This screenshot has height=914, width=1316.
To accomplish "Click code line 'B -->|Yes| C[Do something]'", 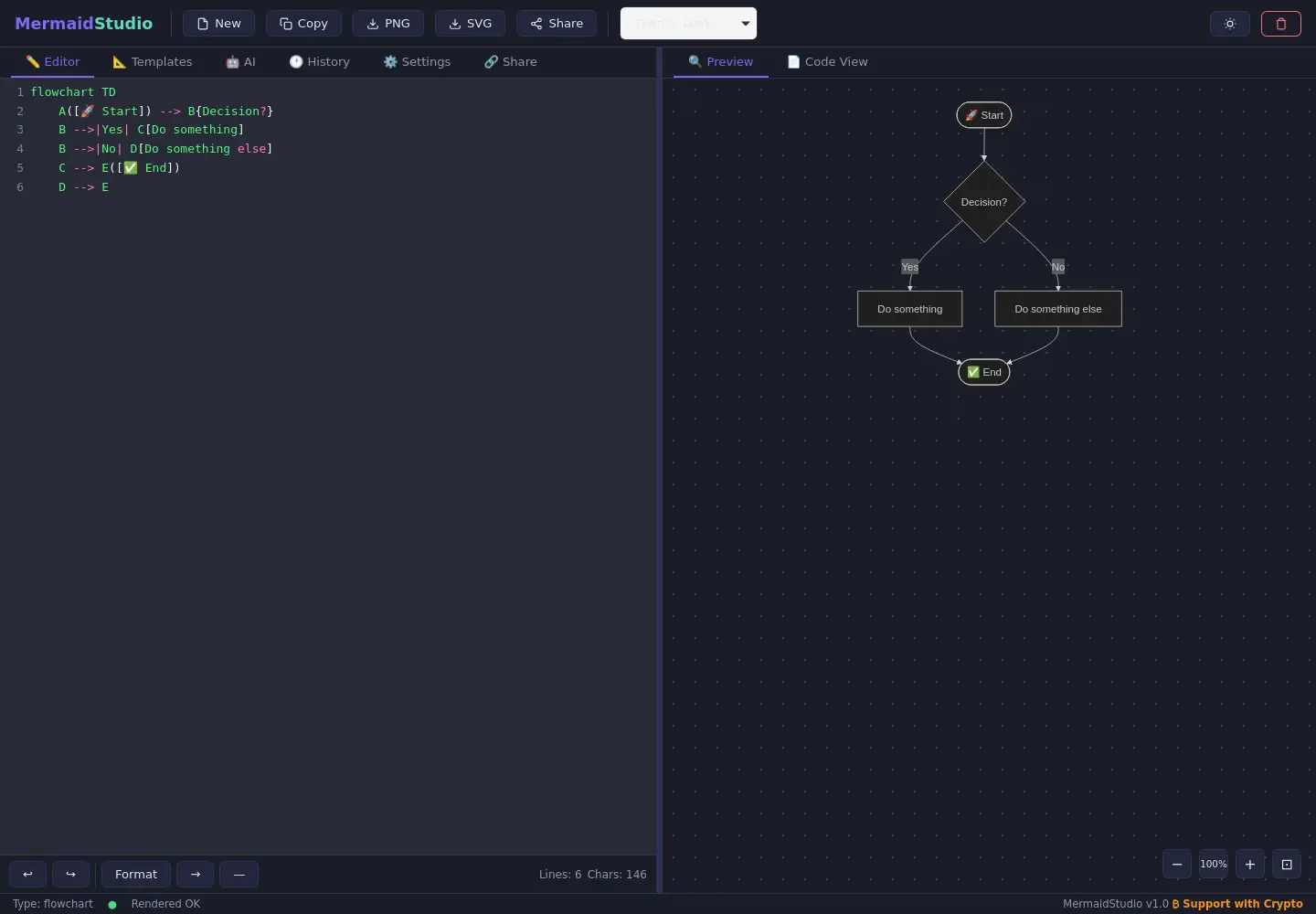I will tap(152, 130).
